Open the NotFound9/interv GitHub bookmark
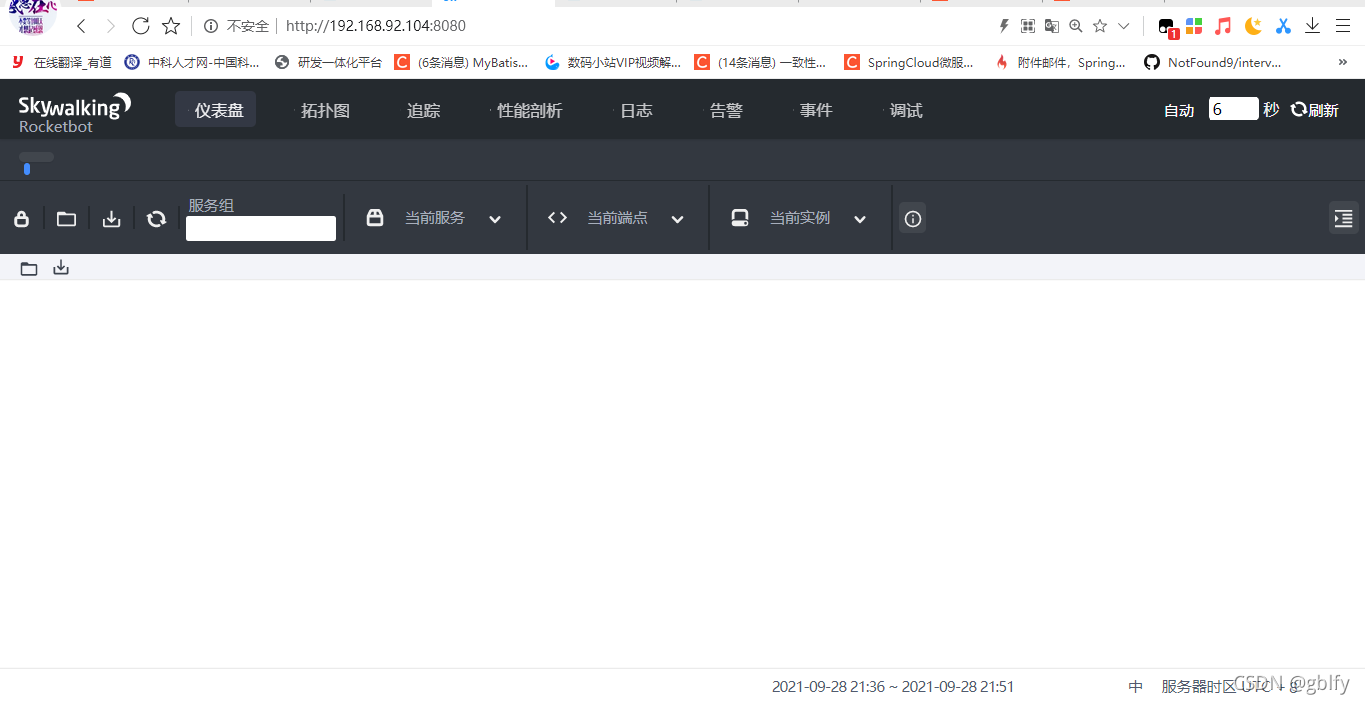The height and width of the screenshot is (704, 1365). tap(1213, 62)
